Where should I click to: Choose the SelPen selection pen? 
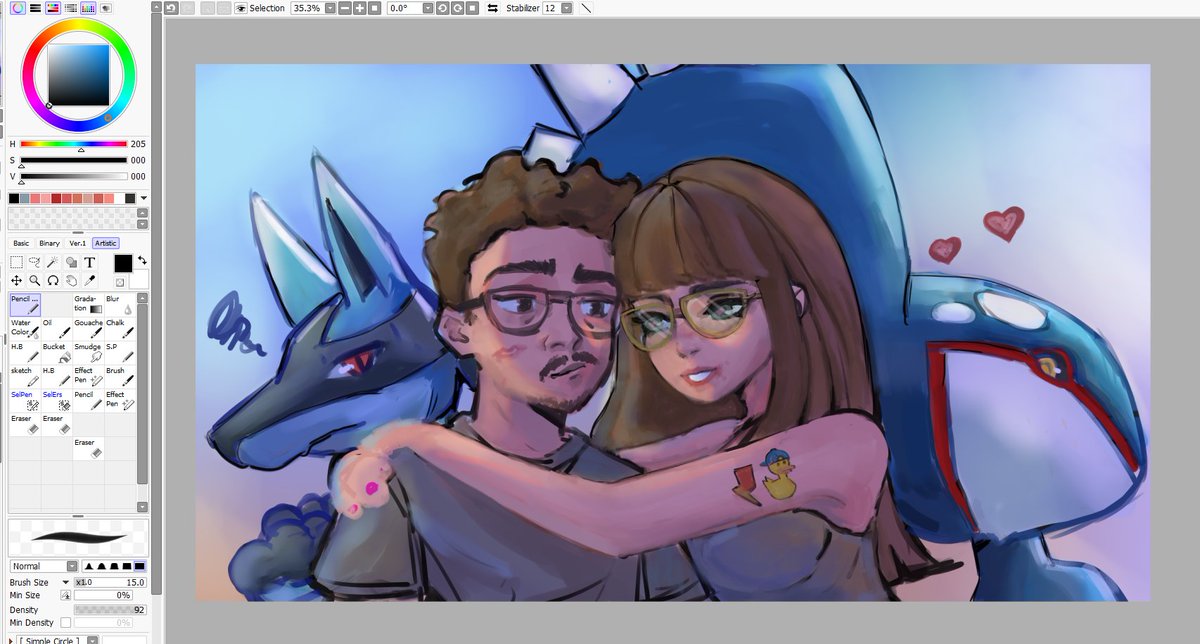(x=25, y=400)
